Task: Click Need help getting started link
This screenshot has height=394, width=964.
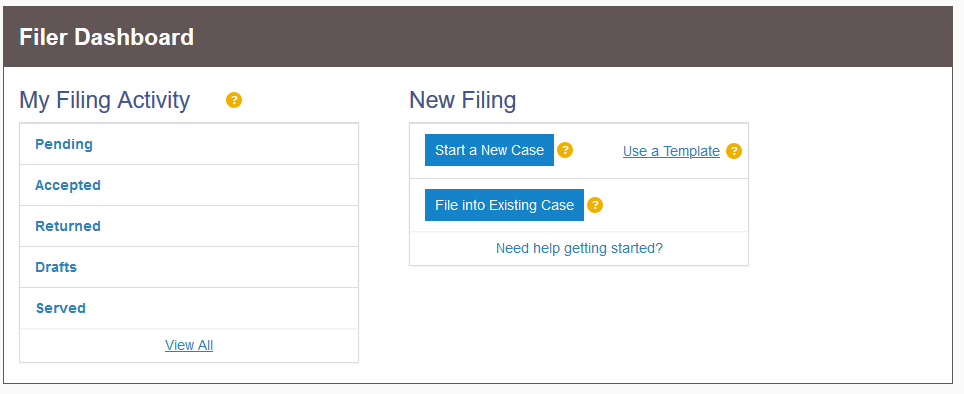Action: pyautogui.click(x=579, y=248)
